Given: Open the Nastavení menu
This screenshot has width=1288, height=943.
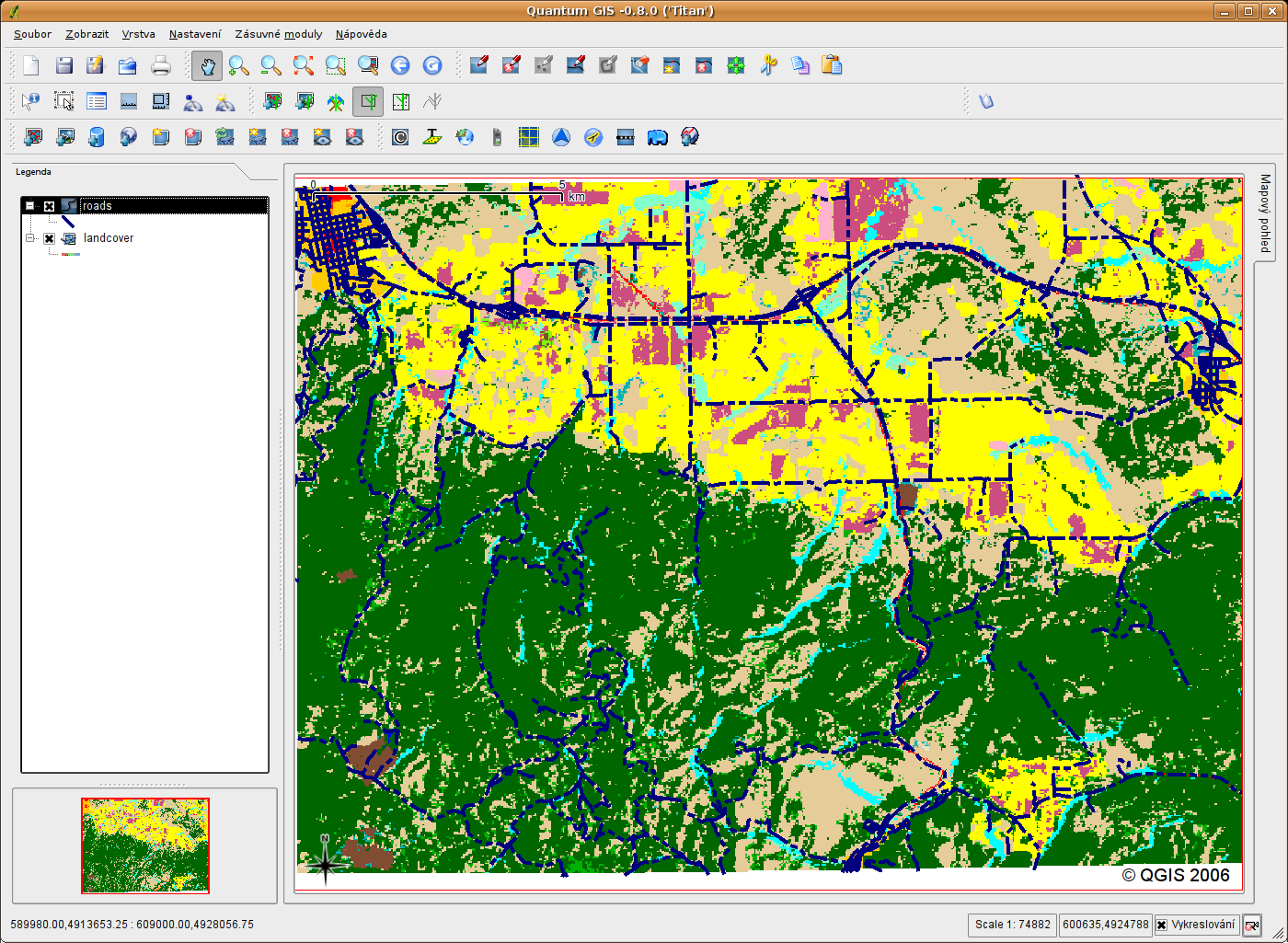Looking at the screenshot, I should [x=195, y=34].
